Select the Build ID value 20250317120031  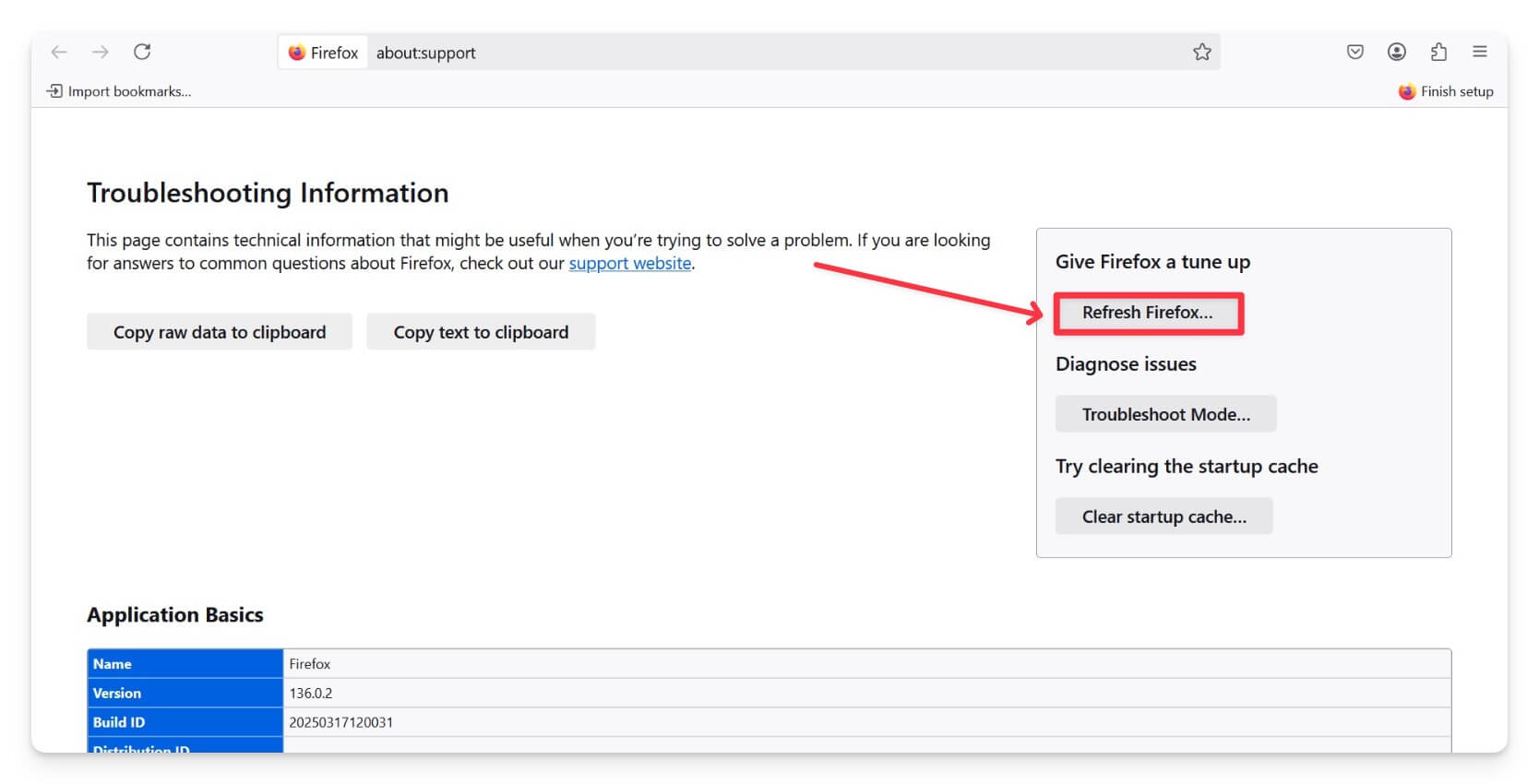coord(341,722)
